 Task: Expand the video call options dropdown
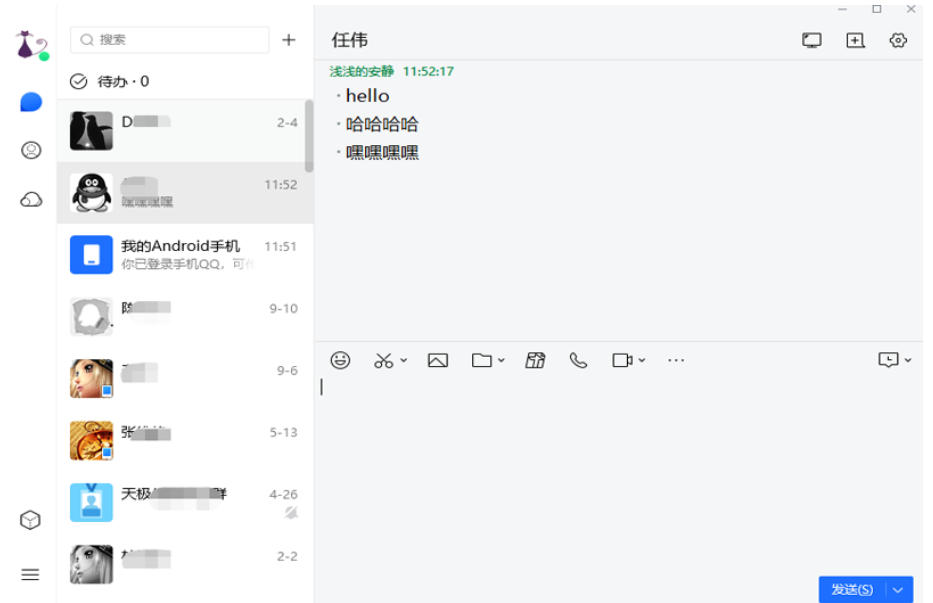640,359
